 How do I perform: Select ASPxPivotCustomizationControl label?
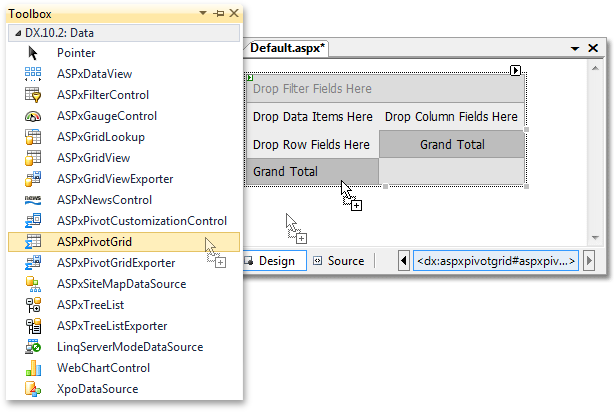pyautogui.click(x=142, y=221)
